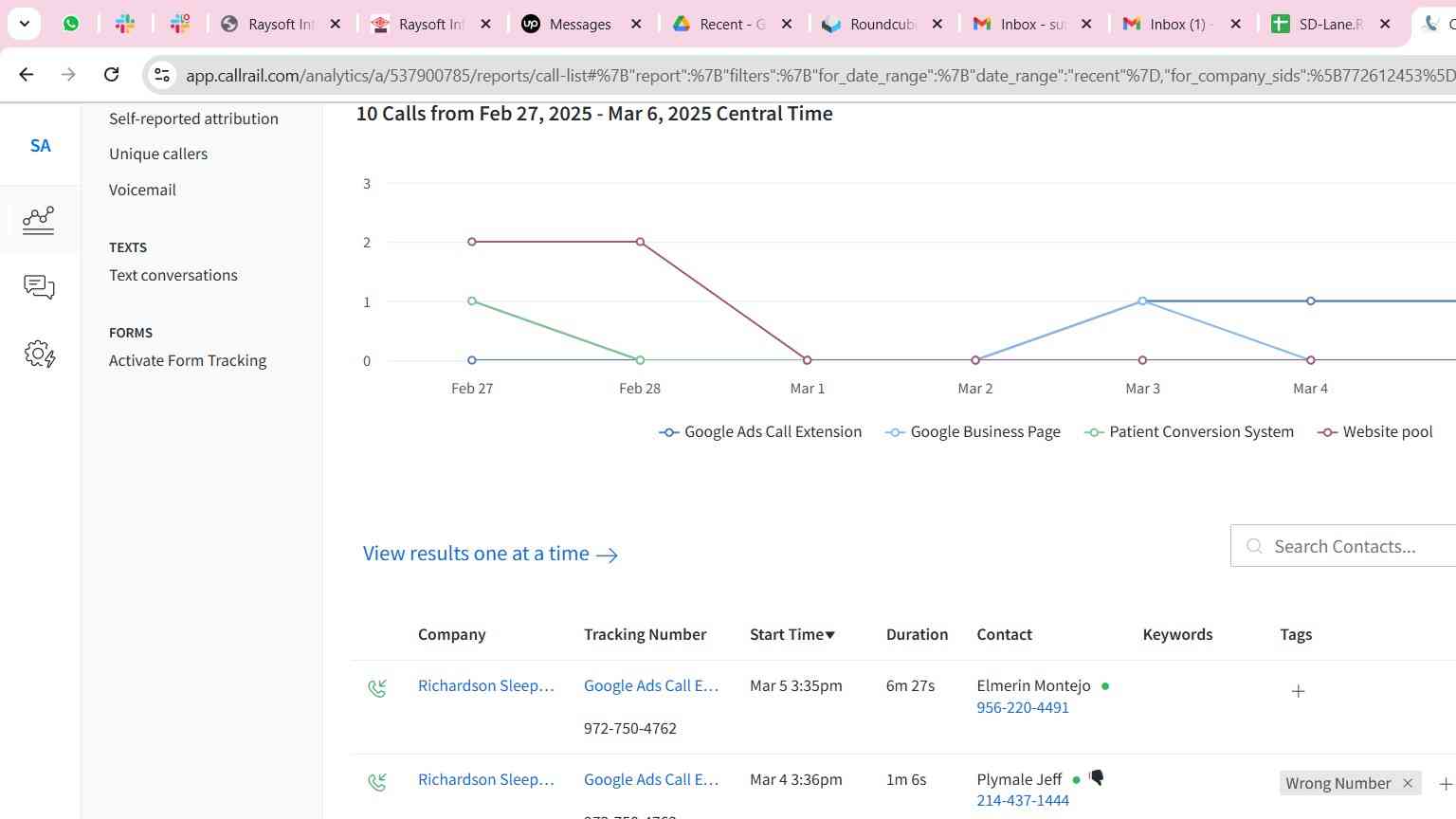Open Self-reported attribution report
Image resolution: width=1456 pixels, height=819 pixels.
pos(193,118)
